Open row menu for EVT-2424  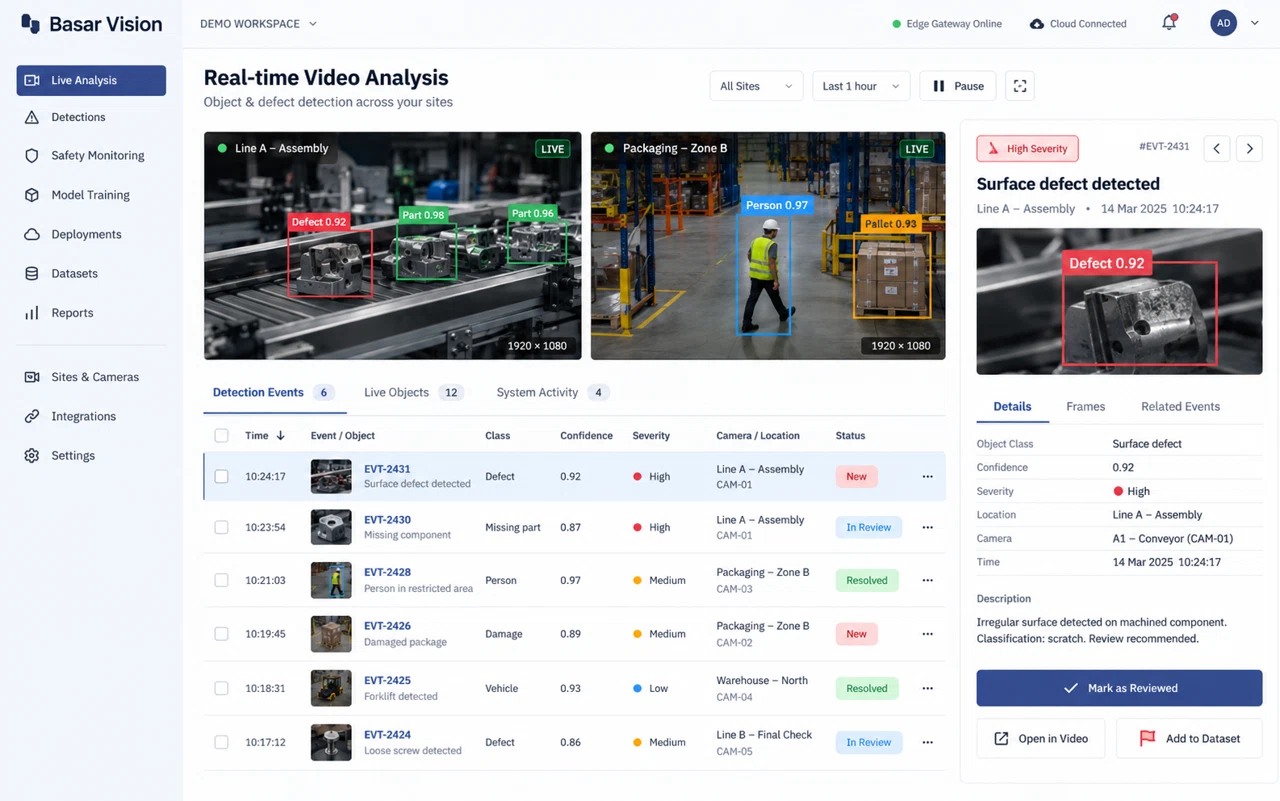927,742
